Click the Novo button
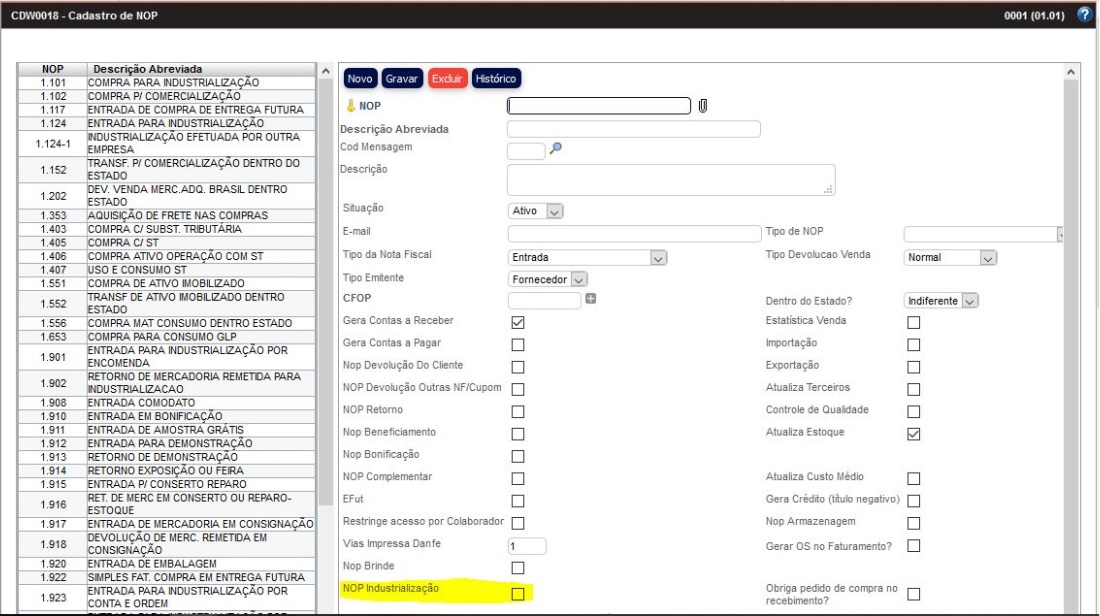The height and width of the screenshot is (616, 1100). click(x=360, y=78)
